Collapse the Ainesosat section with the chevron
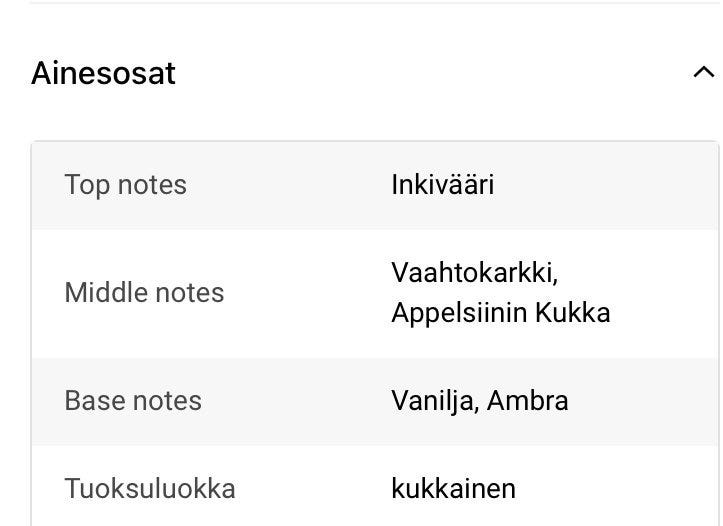 coord(703,72)
